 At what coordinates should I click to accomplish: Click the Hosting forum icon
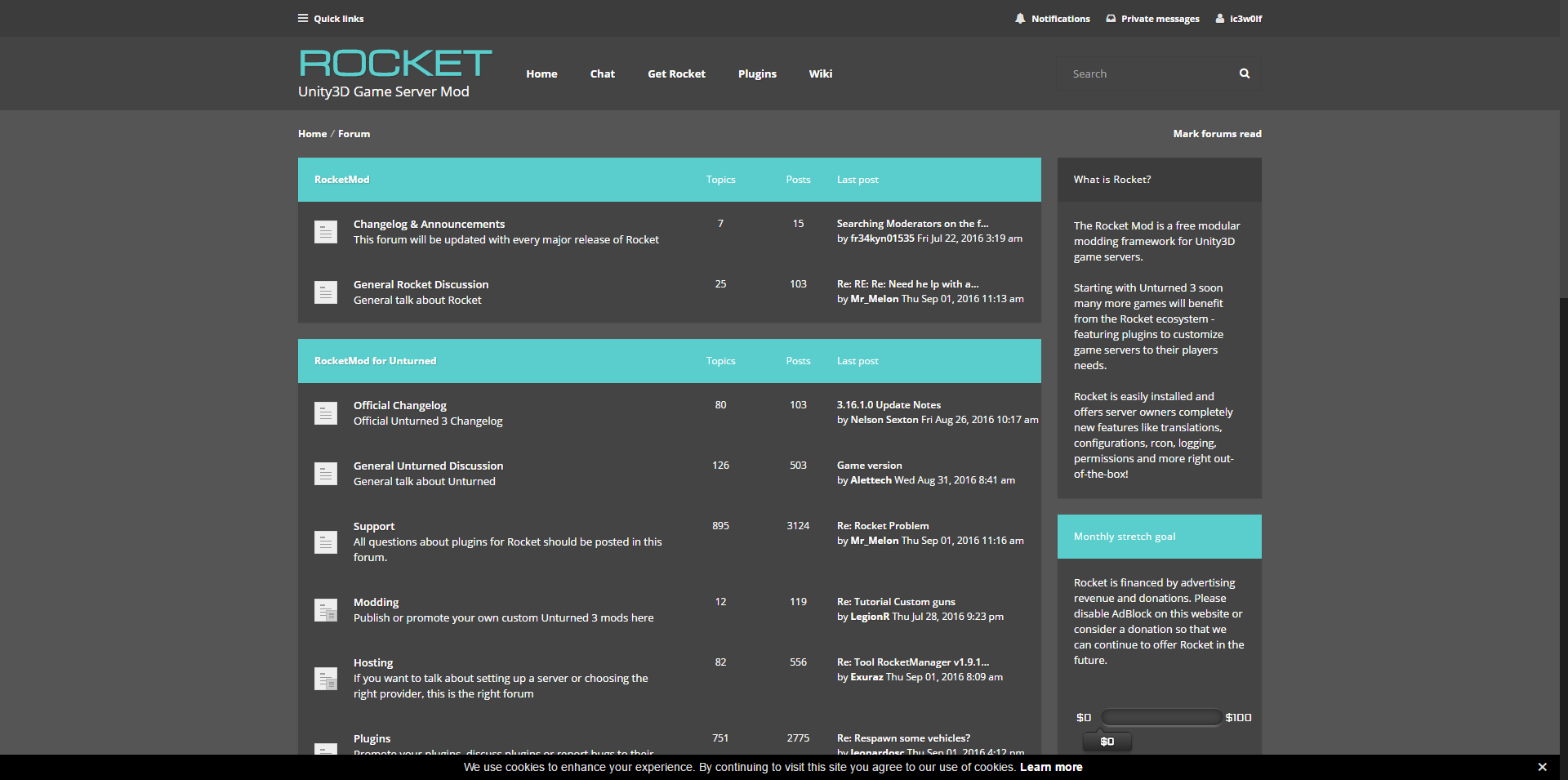point(326,679)
